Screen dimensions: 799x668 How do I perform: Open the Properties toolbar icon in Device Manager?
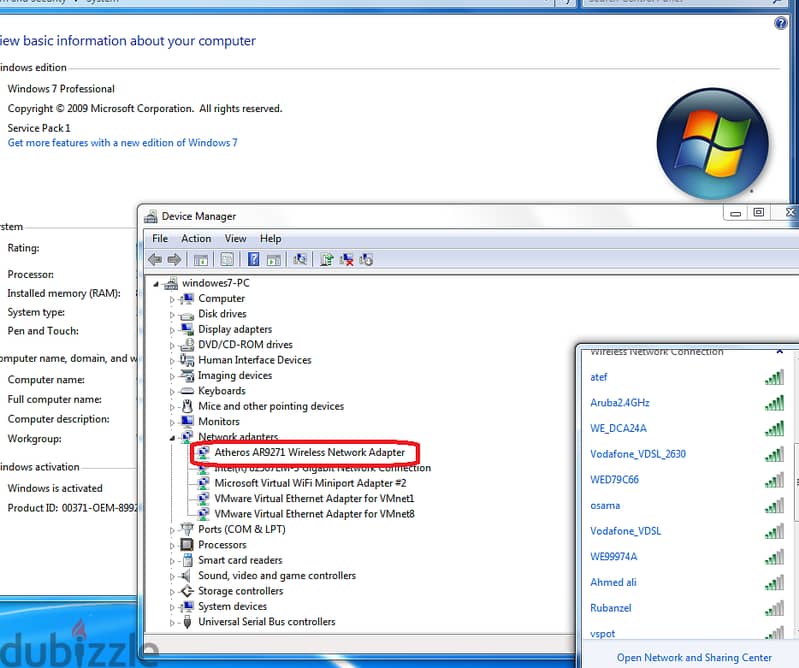tap(227, 260)
